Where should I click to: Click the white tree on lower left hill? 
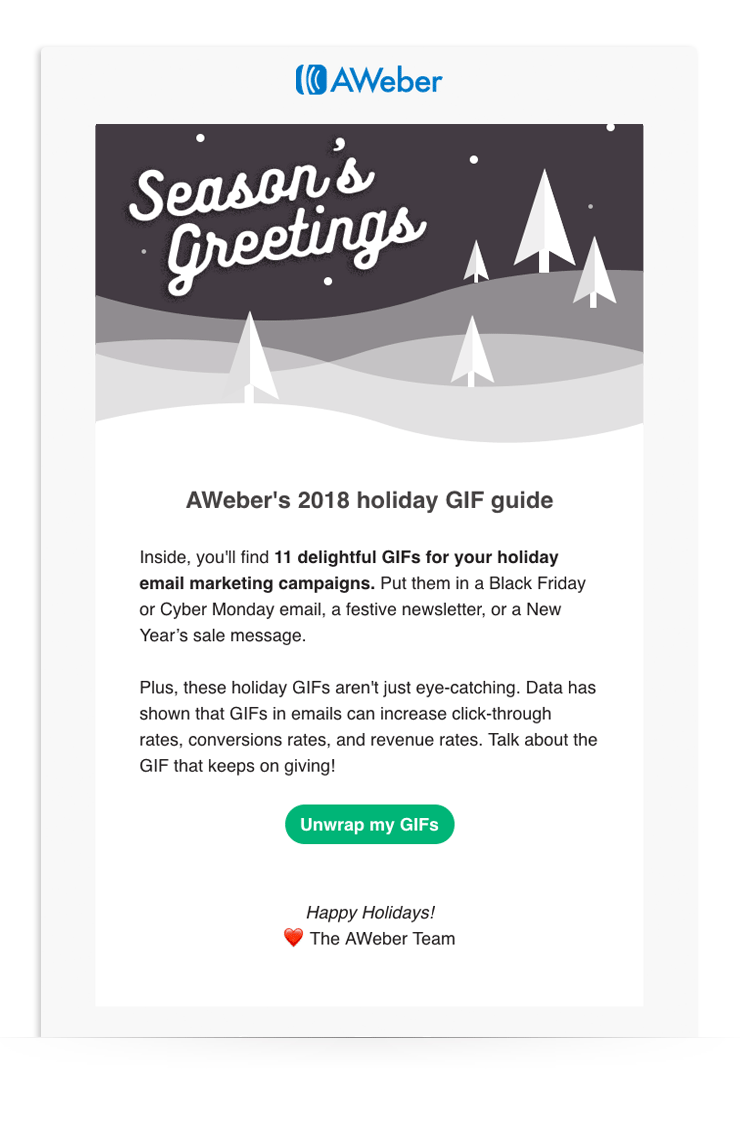[250, 357]
